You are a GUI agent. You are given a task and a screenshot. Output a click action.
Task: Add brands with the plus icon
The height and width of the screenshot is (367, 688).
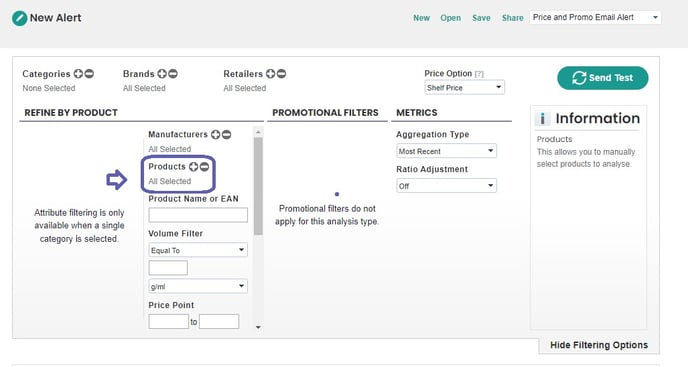tap(162, 74)
